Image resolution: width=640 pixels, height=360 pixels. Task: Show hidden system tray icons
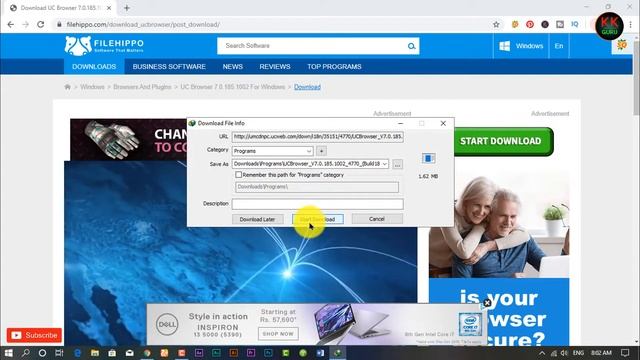point(542,353)
